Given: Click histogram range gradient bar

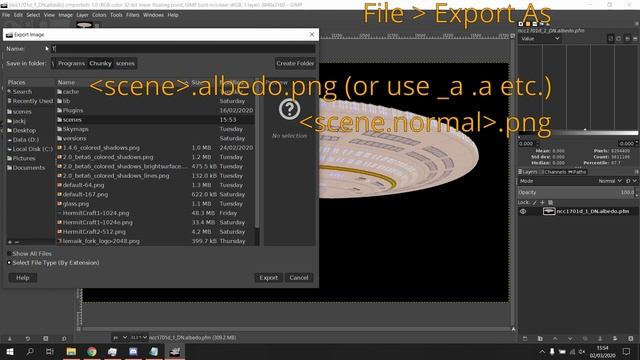Looking at the screenshot, I should tap(578, 133).
